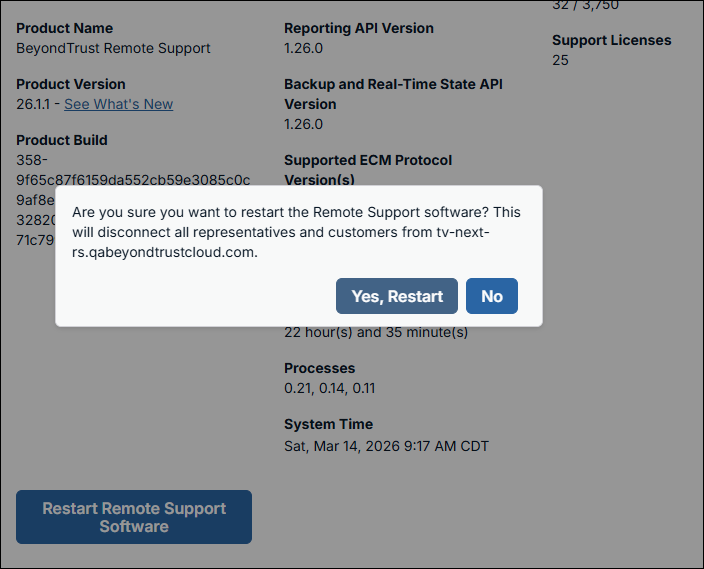Select the Support Licenses value 25

(x=560, y=60)
